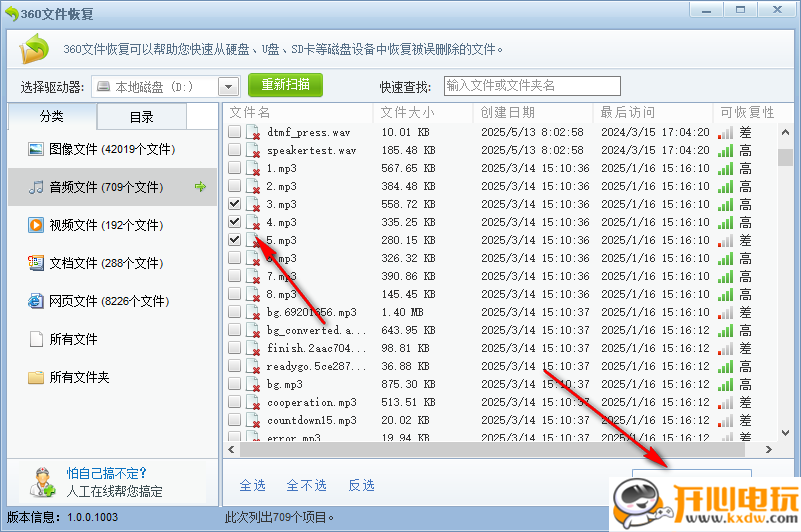Check the box for dtmf_press.wav

tap(234, 132)
